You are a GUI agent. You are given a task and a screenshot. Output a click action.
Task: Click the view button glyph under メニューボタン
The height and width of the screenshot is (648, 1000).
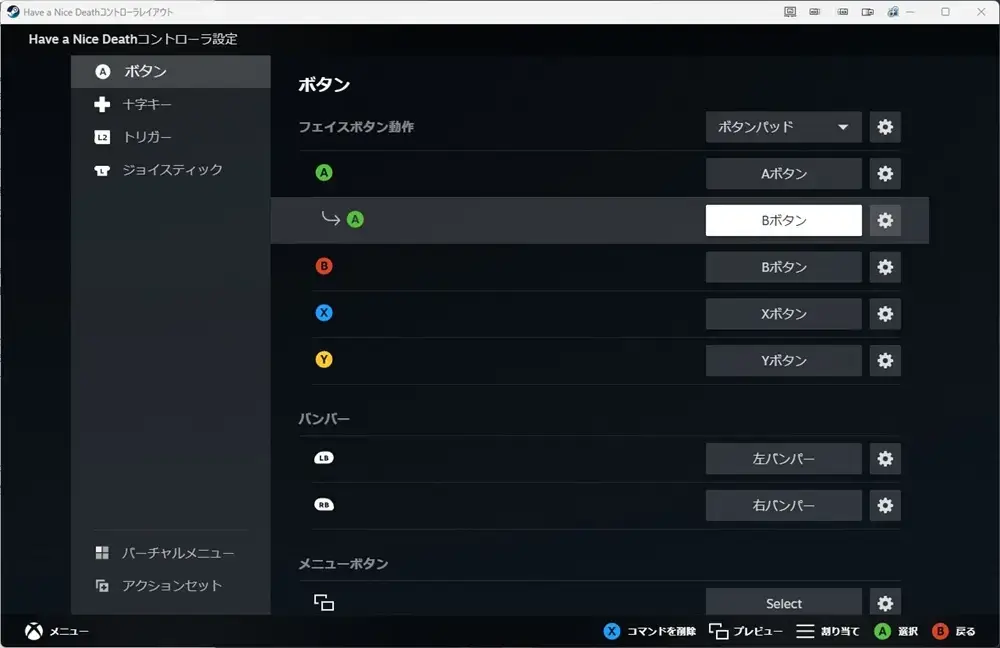tap(324, 602)
